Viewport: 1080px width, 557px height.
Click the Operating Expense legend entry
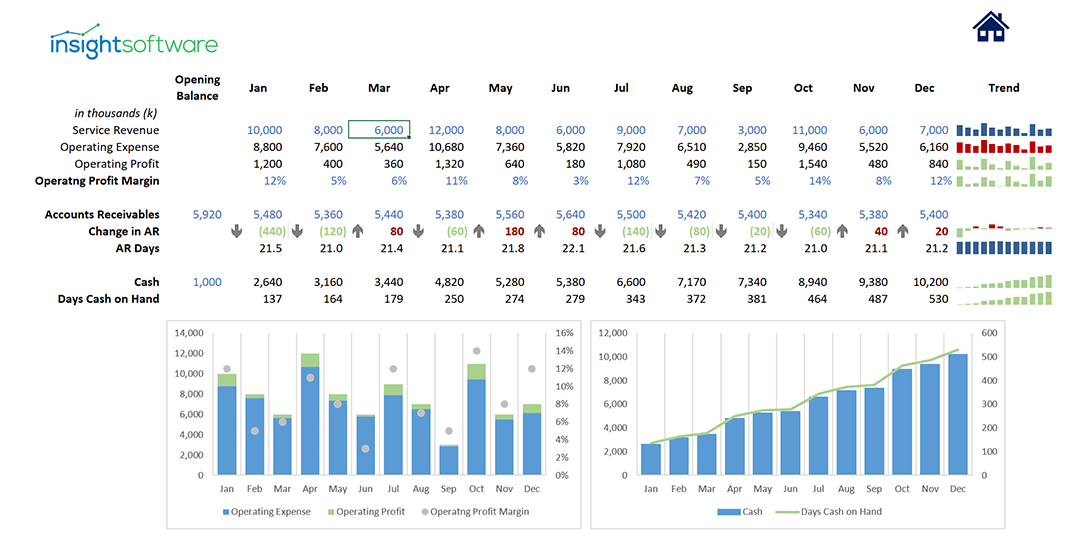point(267,512)
